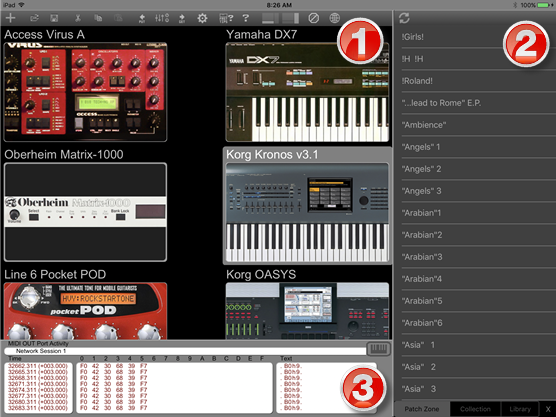Open settings via the gear icon
556x417 pixels.
click(202, 18)
